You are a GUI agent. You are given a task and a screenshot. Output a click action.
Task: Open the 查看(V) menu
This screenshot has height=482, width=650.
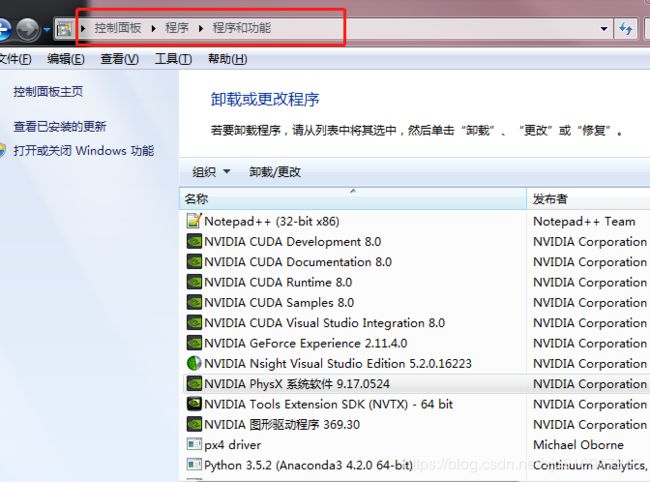pos(119,59)
